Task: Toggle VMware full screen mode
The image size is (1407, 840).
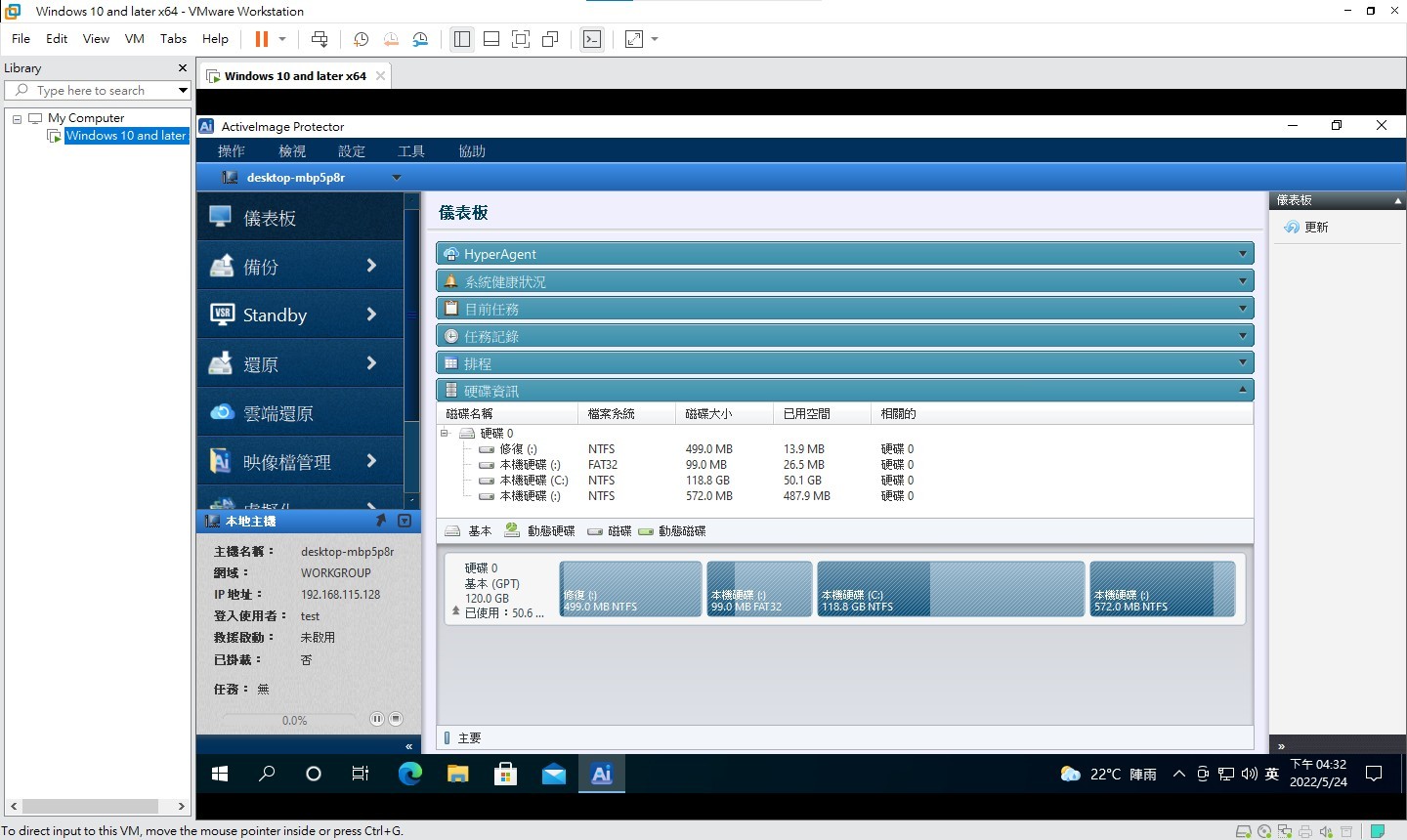Action: (521, 39)
